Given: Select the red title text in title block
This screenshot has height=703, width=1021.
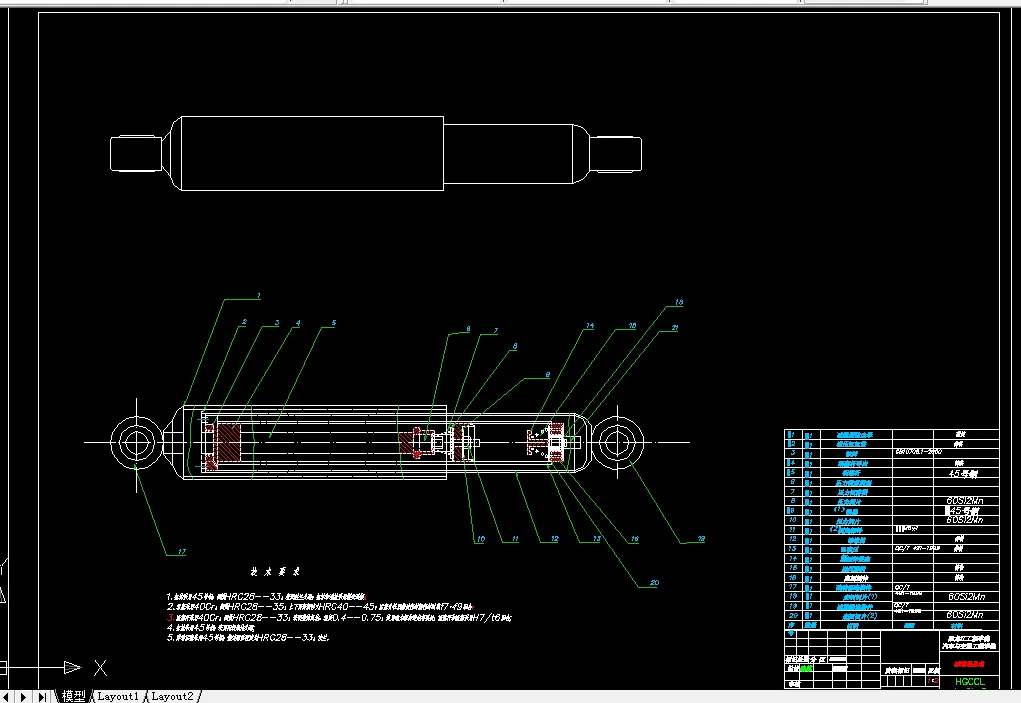Looking at the screenshot, I should point(969,664).
